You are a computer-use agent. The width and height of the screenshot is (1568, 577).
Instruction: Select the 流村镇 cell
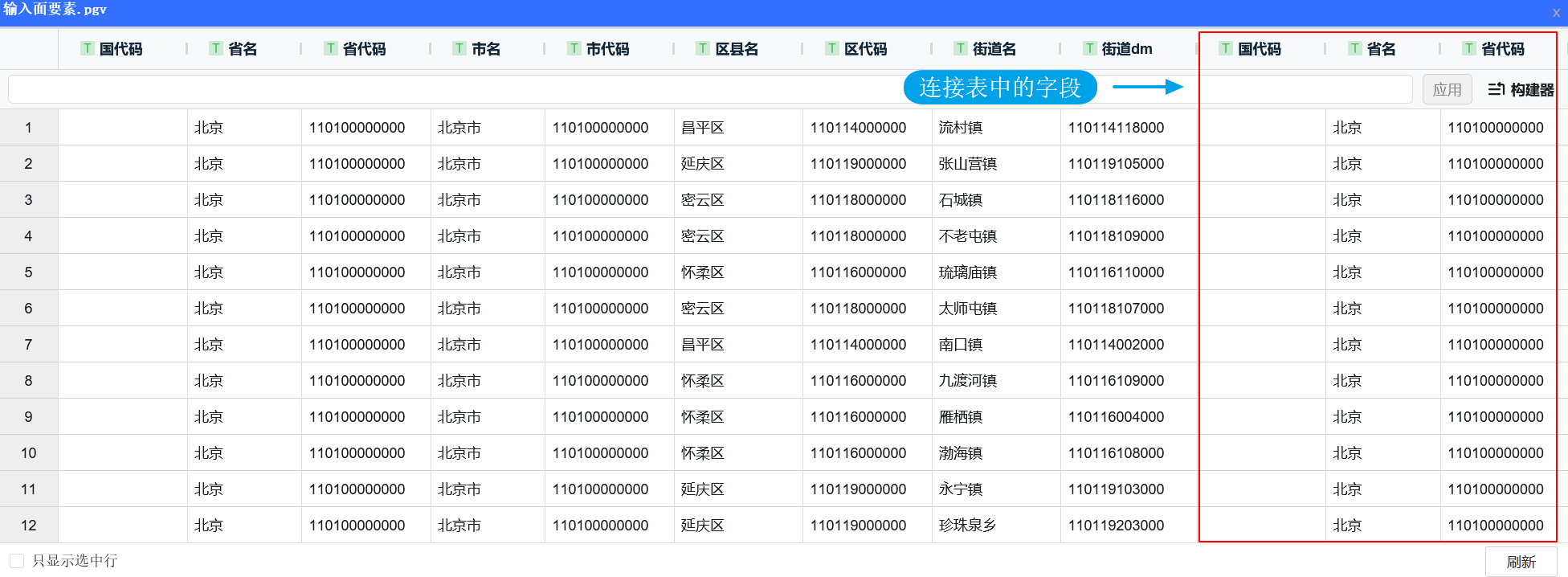click(961, 128)
